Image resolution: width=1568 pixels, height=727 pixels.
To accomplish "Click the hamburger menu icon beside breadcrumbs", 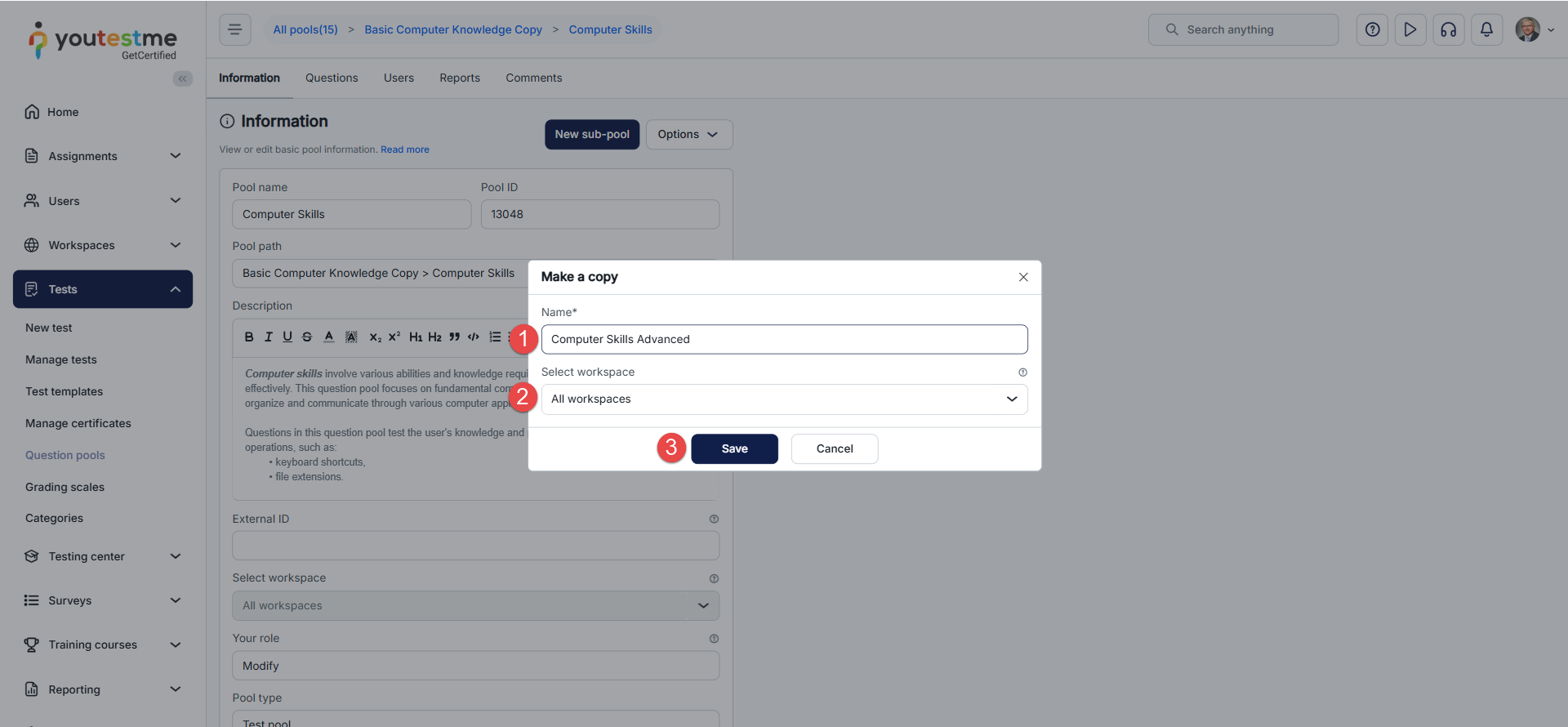I will coord(235,30).
